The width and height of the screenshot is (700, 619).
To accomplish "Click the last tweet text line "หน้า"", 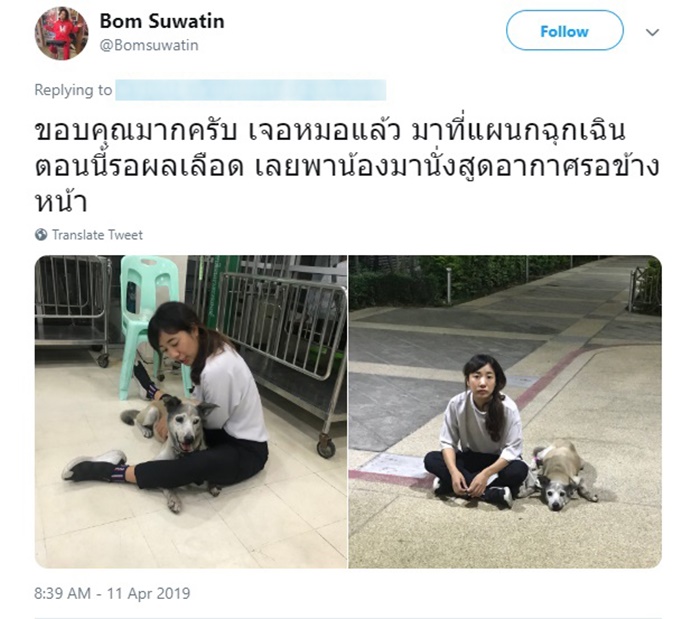I will tap(60, 202).
